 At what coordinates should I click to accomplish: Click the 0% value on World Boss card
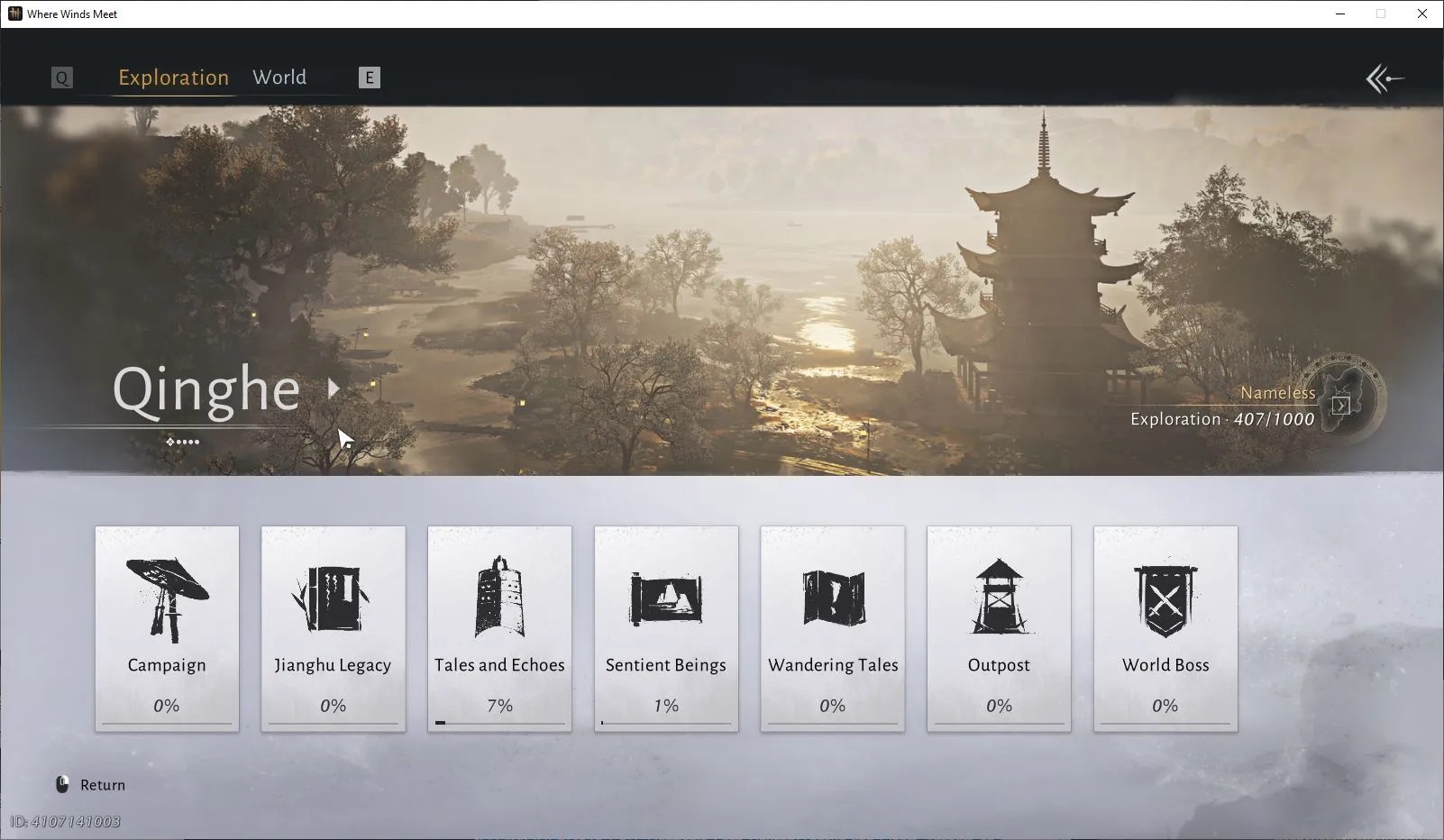[1165, 706]
